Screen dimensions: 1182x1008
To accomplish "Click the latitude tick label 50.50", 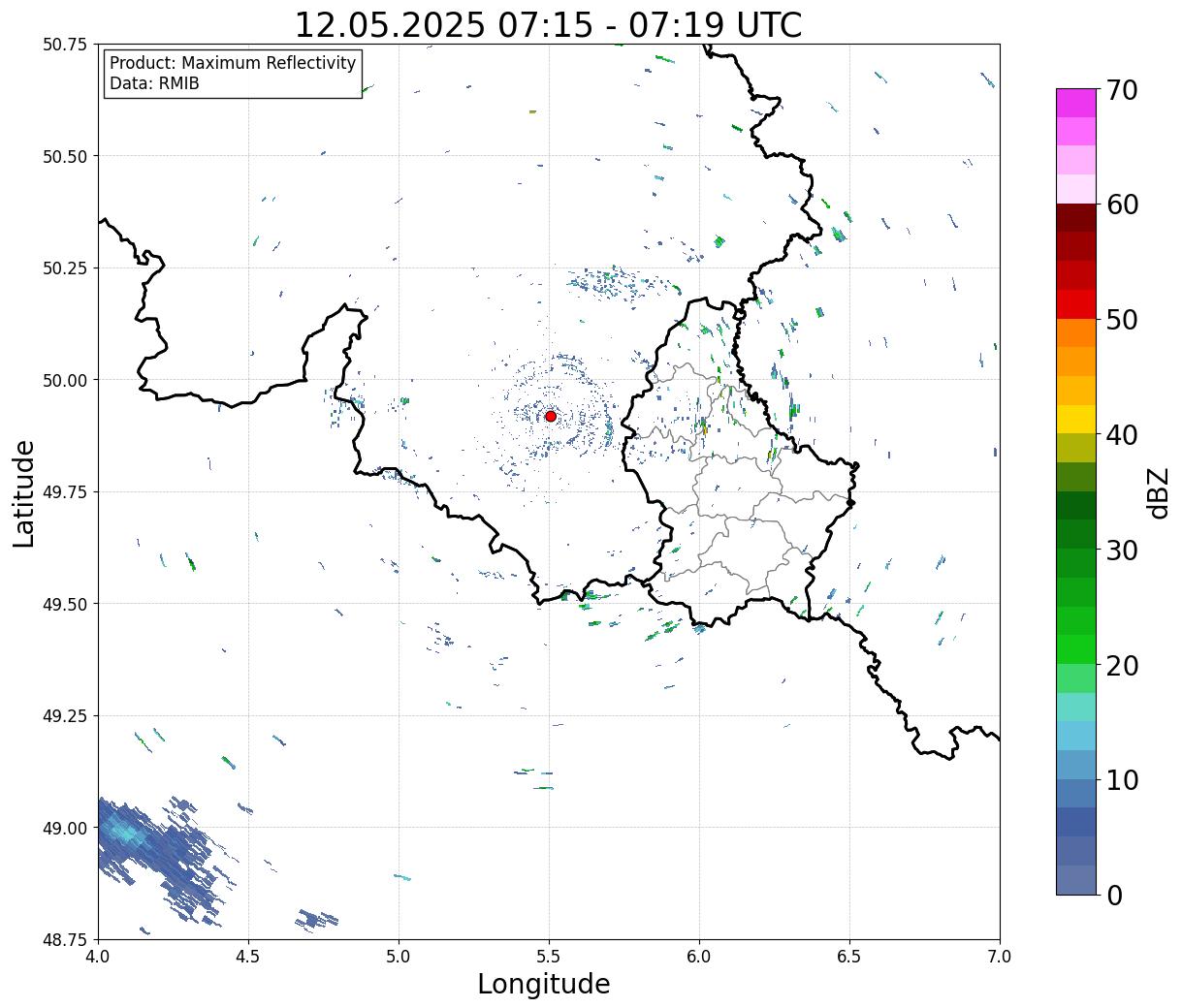I will tap(64, 156).
